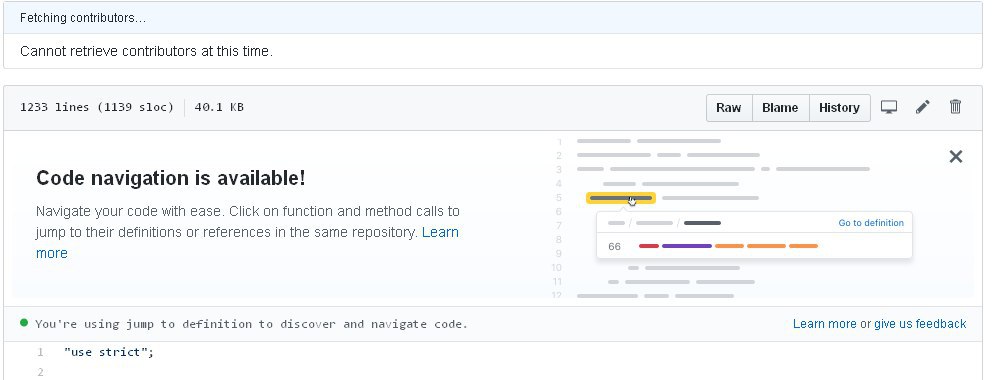This screenshot has height=380, width=1007.
Task: Click the Code navigation is available heading
Action: pyautogui.click(x=171, y=178)
